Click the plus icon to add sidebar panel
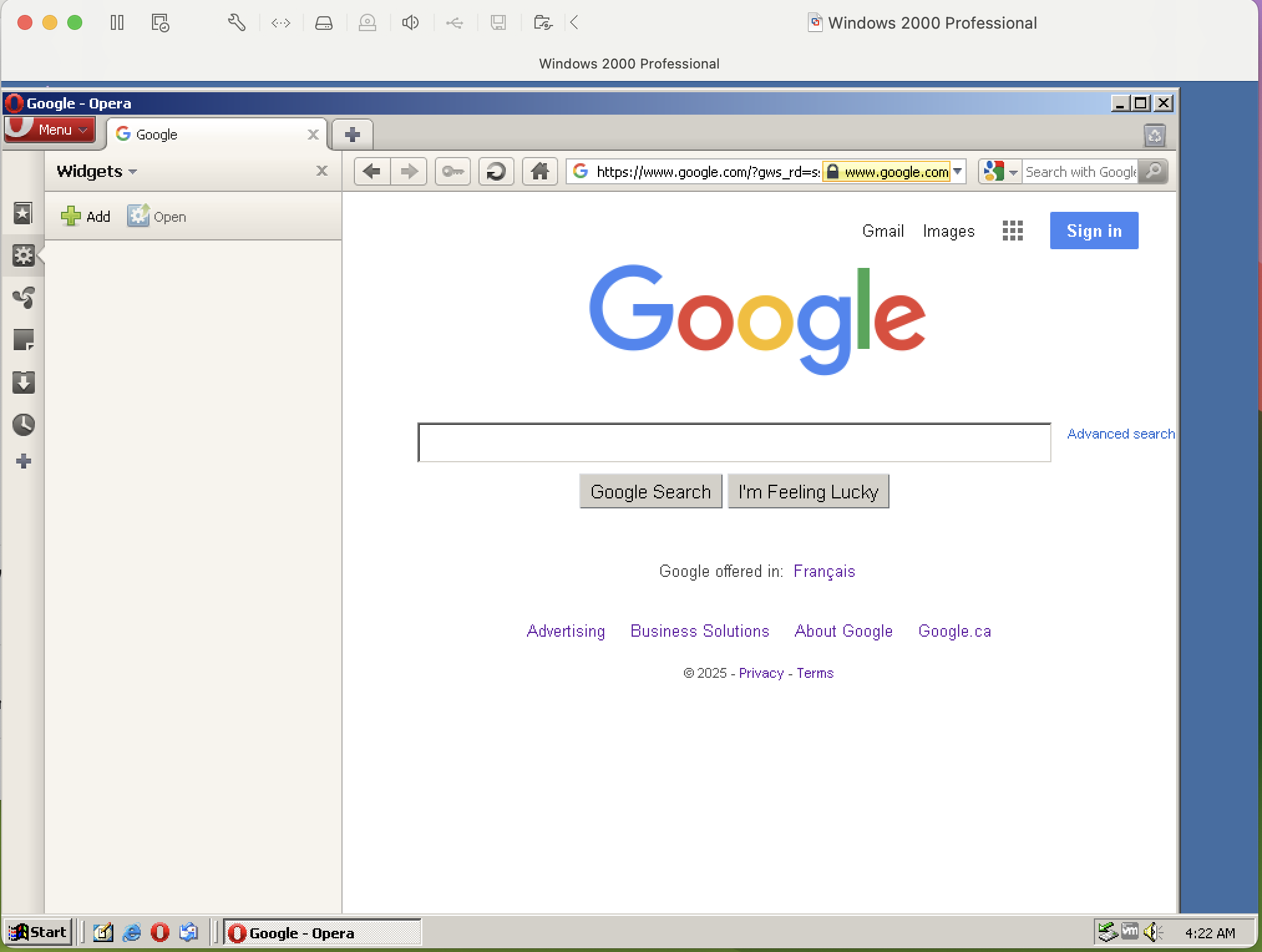The width and height of the screenshot is (1262, 952). pyautogui.click(x=23, y=461)
